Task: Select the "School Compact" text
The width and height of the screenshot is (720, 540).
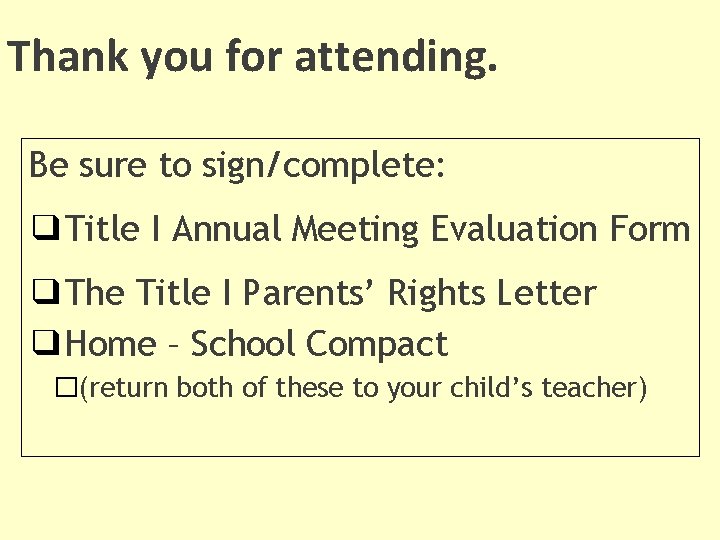Action: pyautogui.click(x=319, y=344)
